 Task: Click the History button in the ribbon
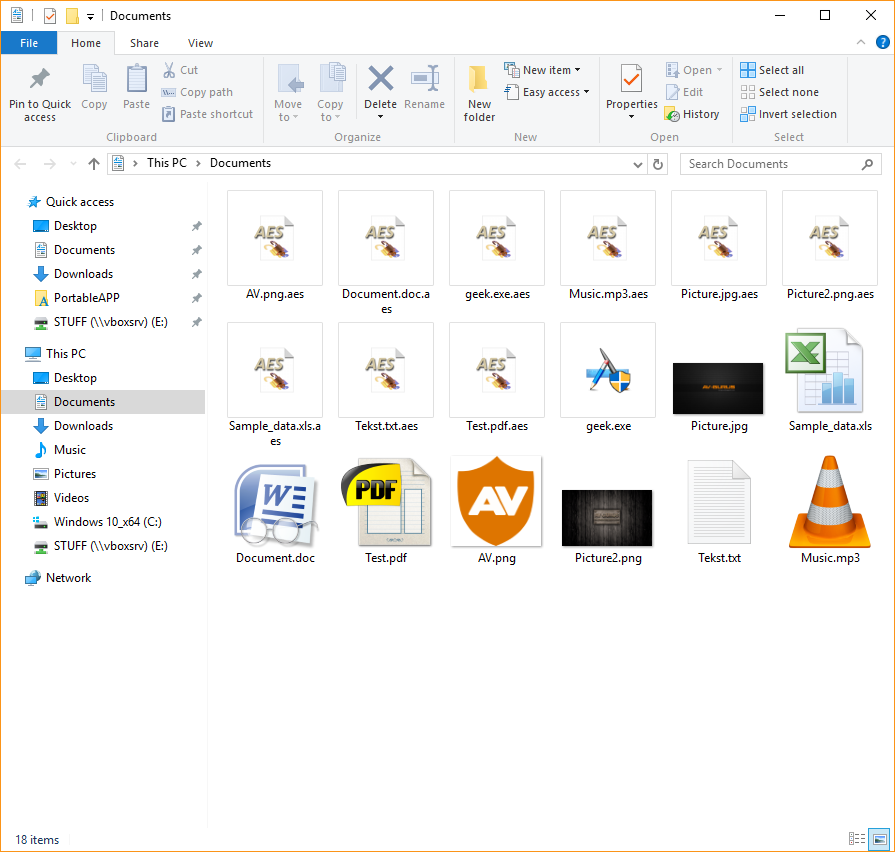(x=692, y=114)
